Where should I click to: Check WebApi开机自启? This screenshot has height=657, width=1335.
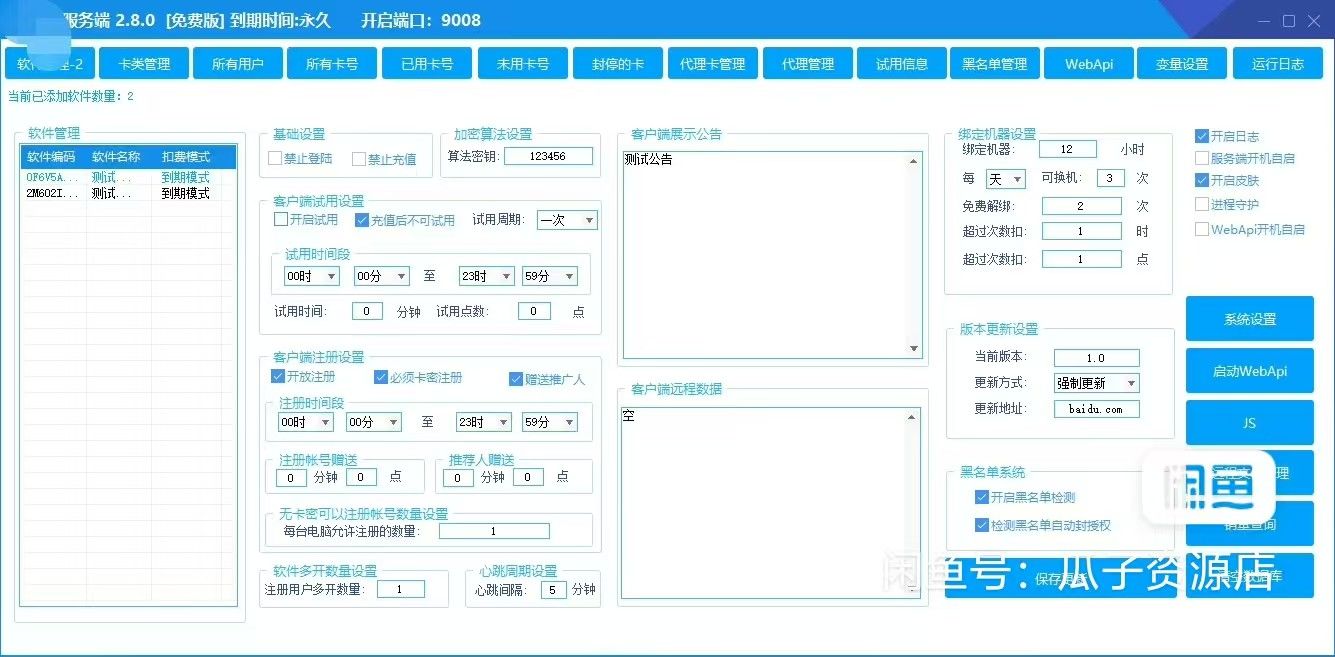coord(1201,229)
